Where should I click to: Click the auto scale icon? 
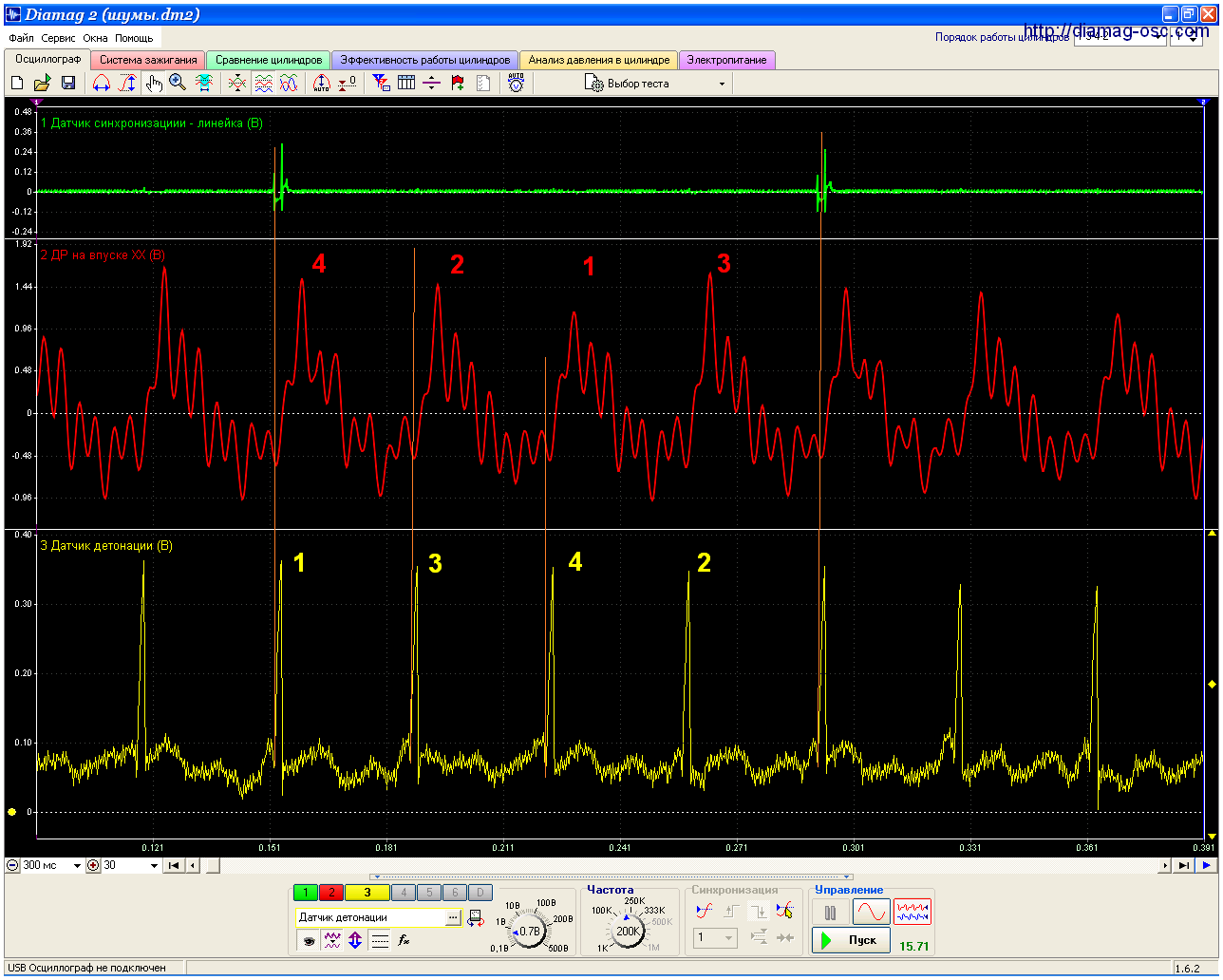(x=321, y=84)
